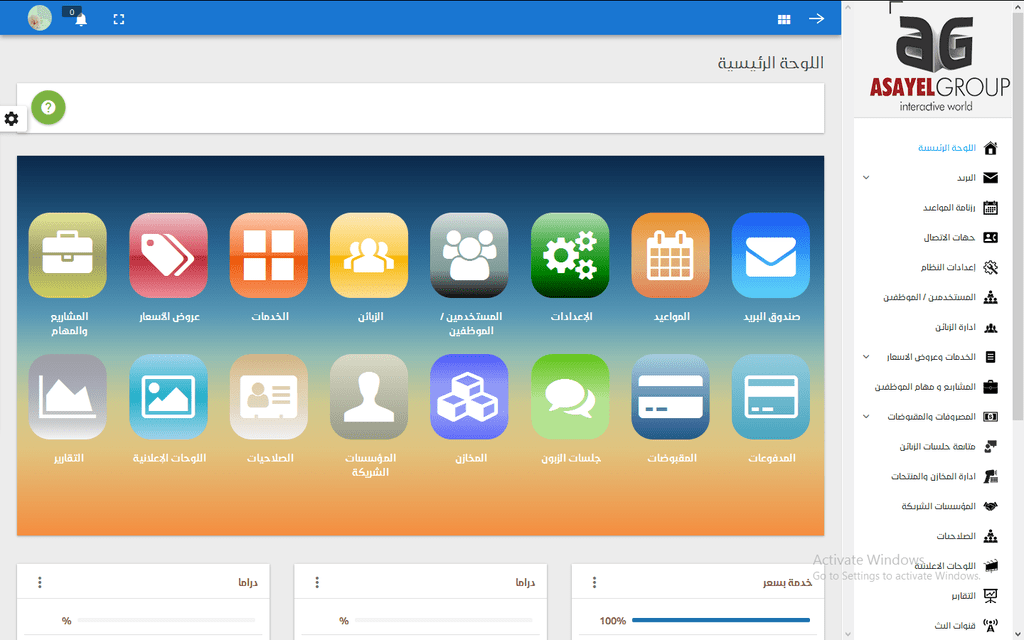Image resolution: width=1024 pixels, height=640 pixels.
Task: Open the المخازن purple cubes icon
Action: [x=470, y=397]
